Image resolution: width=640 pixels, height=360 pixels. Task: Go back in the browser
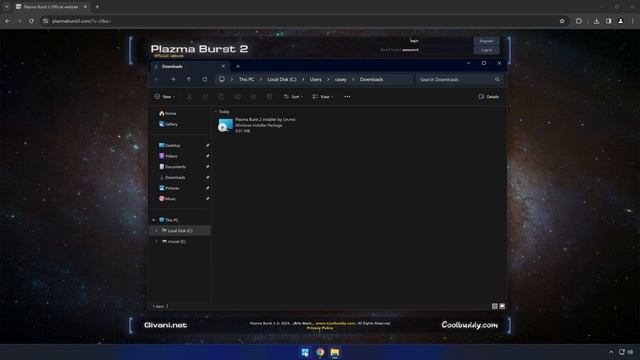[x=7, y=21]
